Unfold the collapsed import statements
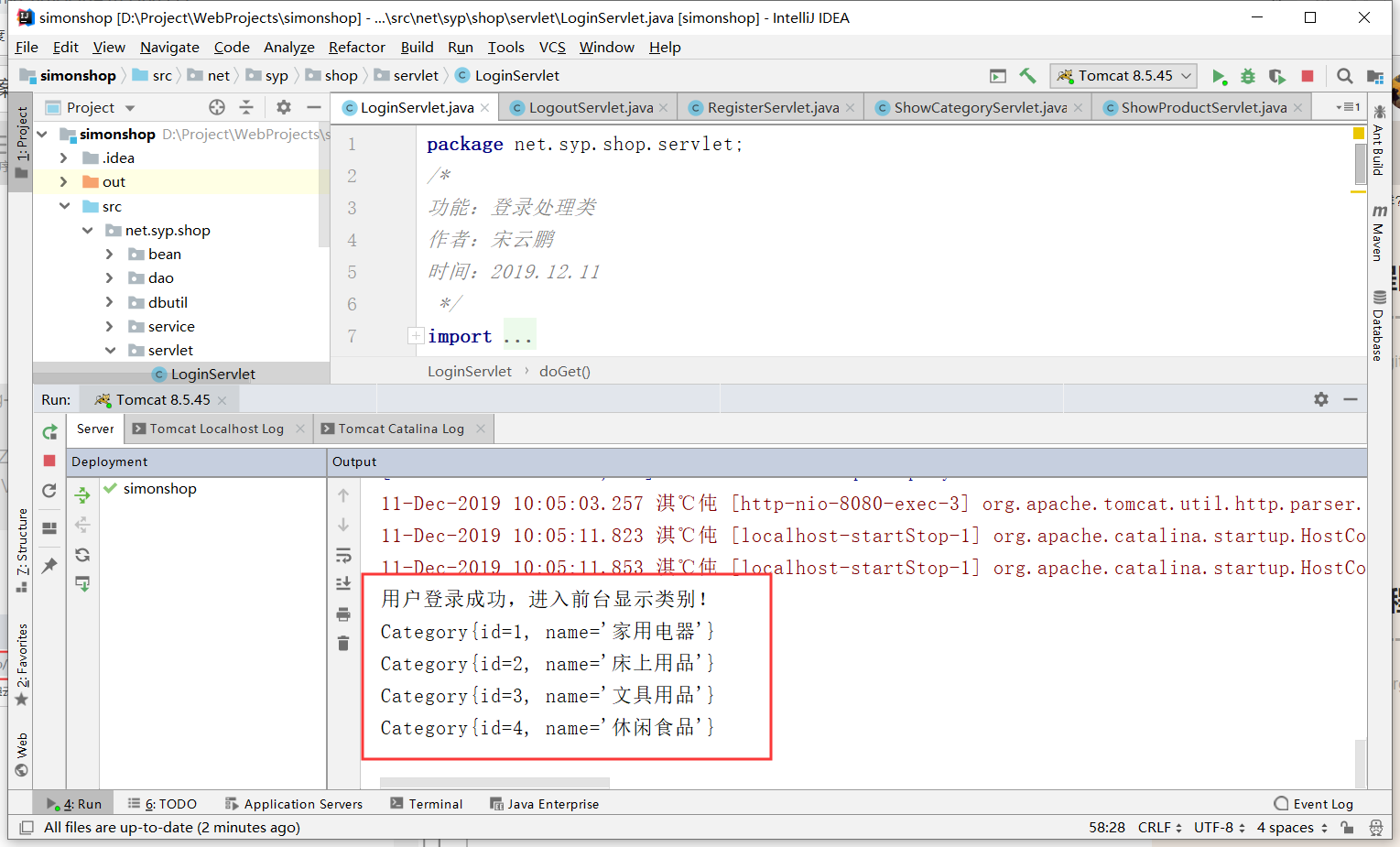Image resolution: width=1400 pixels, height=847 pixels. (x=416, y=336)
